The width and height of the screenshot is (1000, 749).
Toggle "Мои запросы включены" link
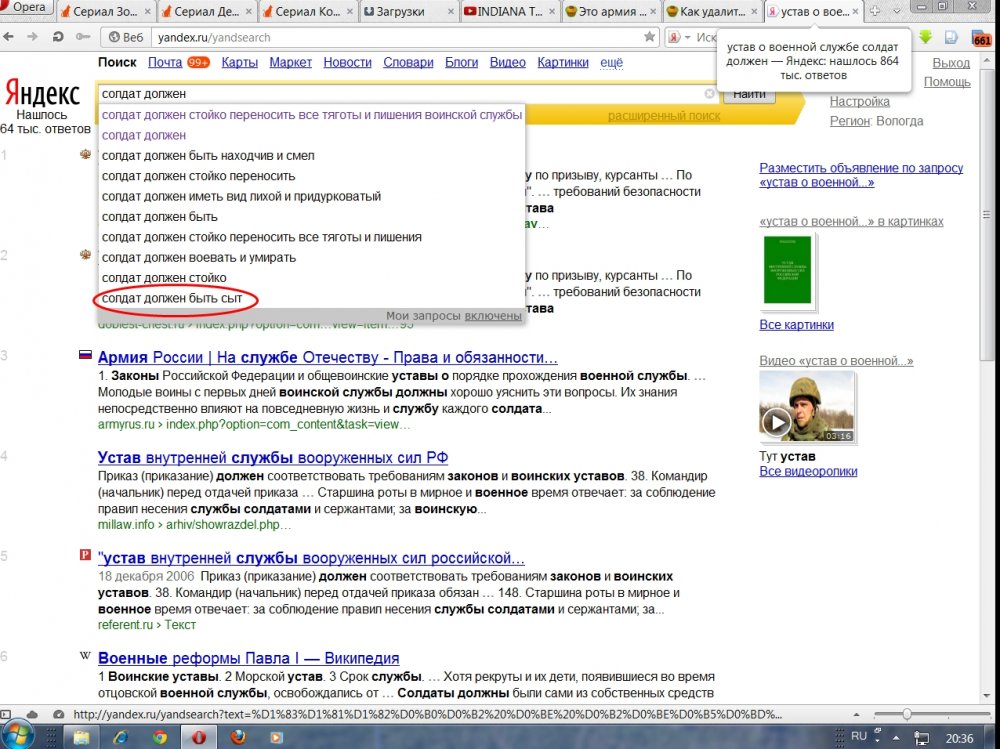pyautogui.click(x=492, y=316)
